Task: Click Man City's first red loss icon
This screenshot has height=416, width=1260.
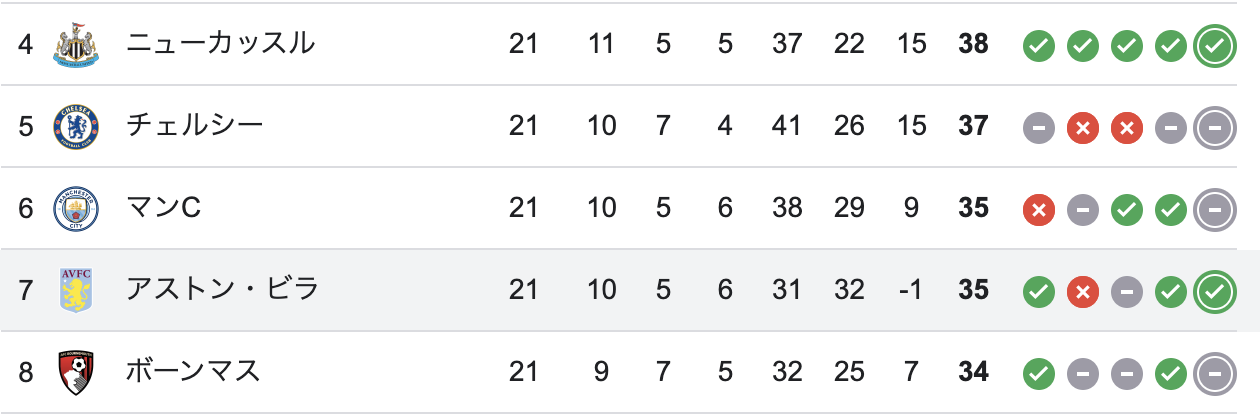Action: 1039,210
